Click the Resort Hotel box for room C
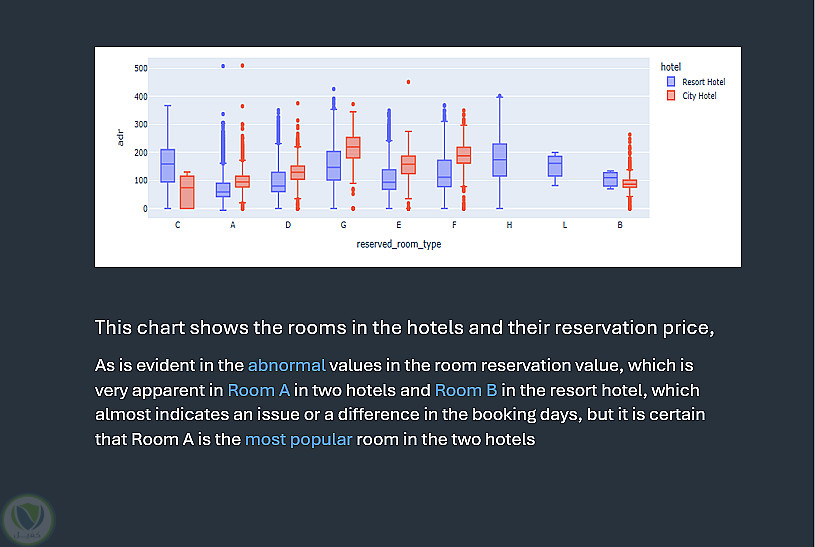Image resolution: width=815 pixels, height=547 pixels. click(167, 165)
